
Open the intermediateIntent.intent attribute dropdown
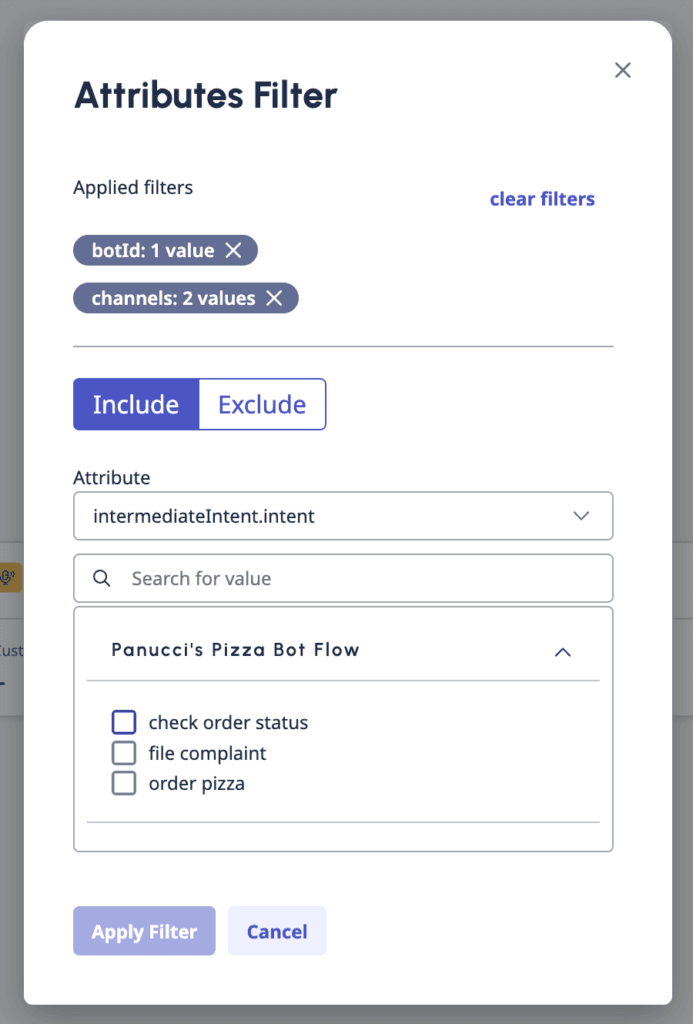(x=343, y=516)
